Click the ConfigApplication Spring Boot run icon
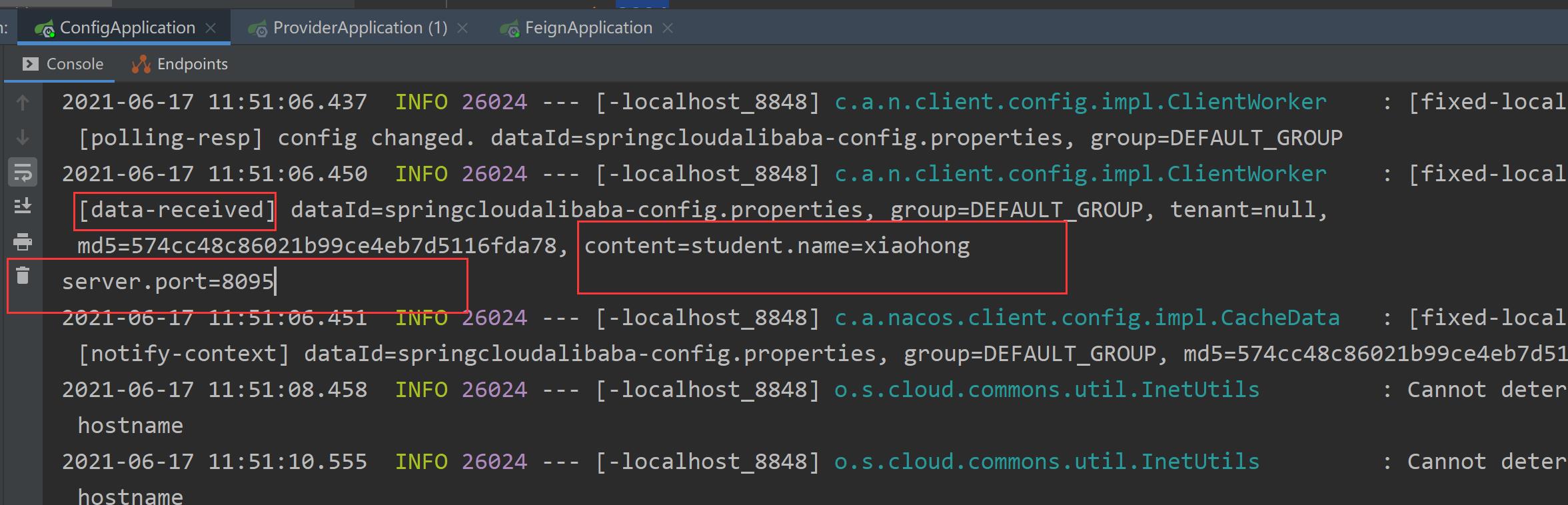1568x505 pixels. (45, 29)
